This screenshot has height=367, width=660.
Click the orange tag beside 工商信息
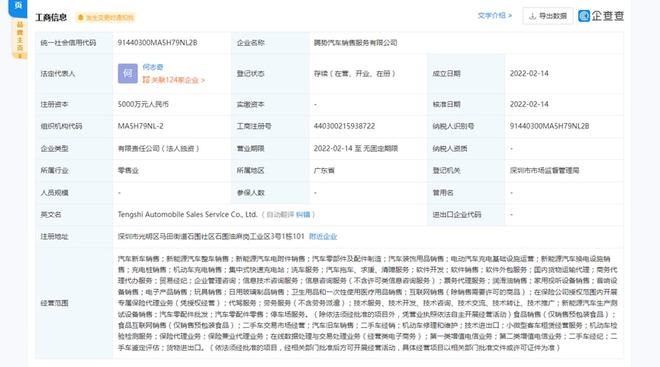pyautogui.click(x=105, y=17)
